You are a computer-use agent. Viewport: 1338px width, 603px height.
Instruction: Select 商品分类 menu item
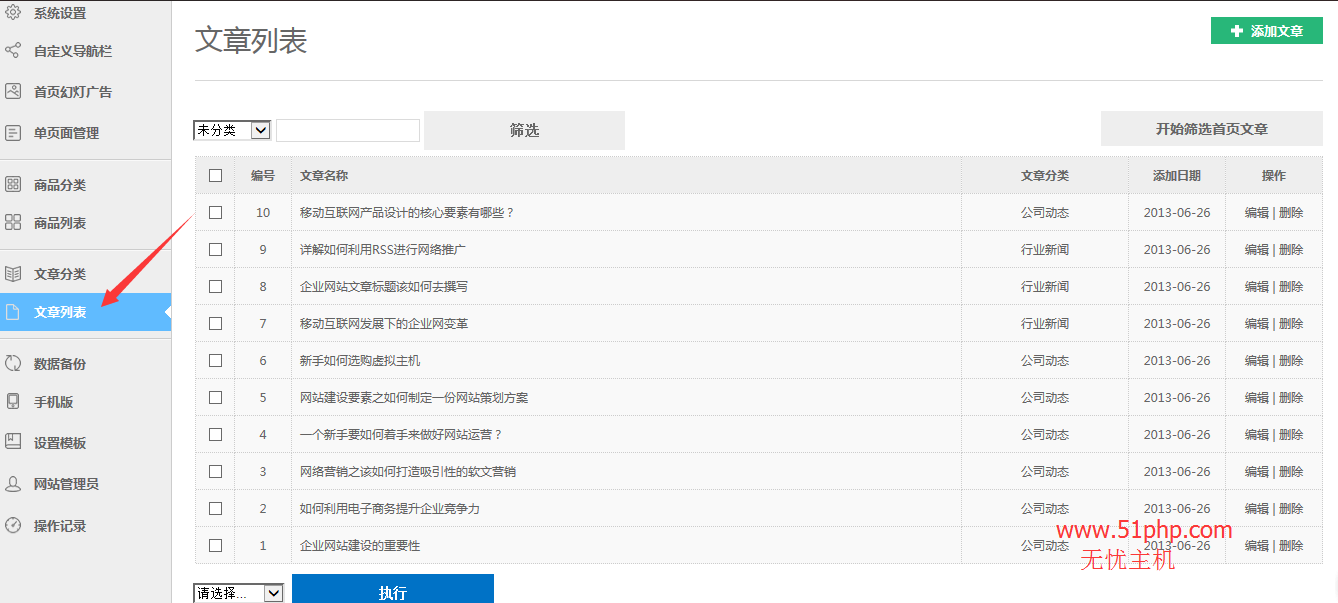click(60, 185)
